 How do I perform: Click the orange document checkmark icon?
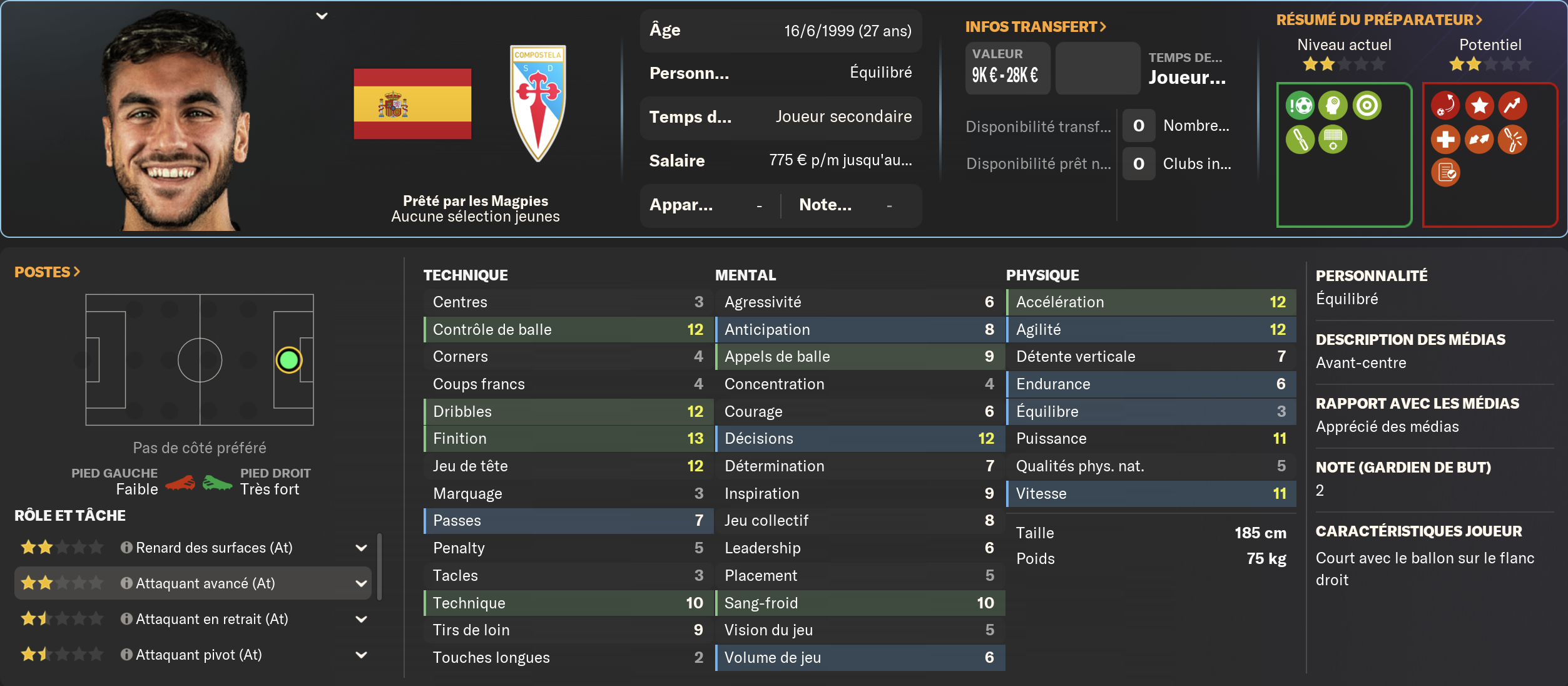tap(1445, 173)
